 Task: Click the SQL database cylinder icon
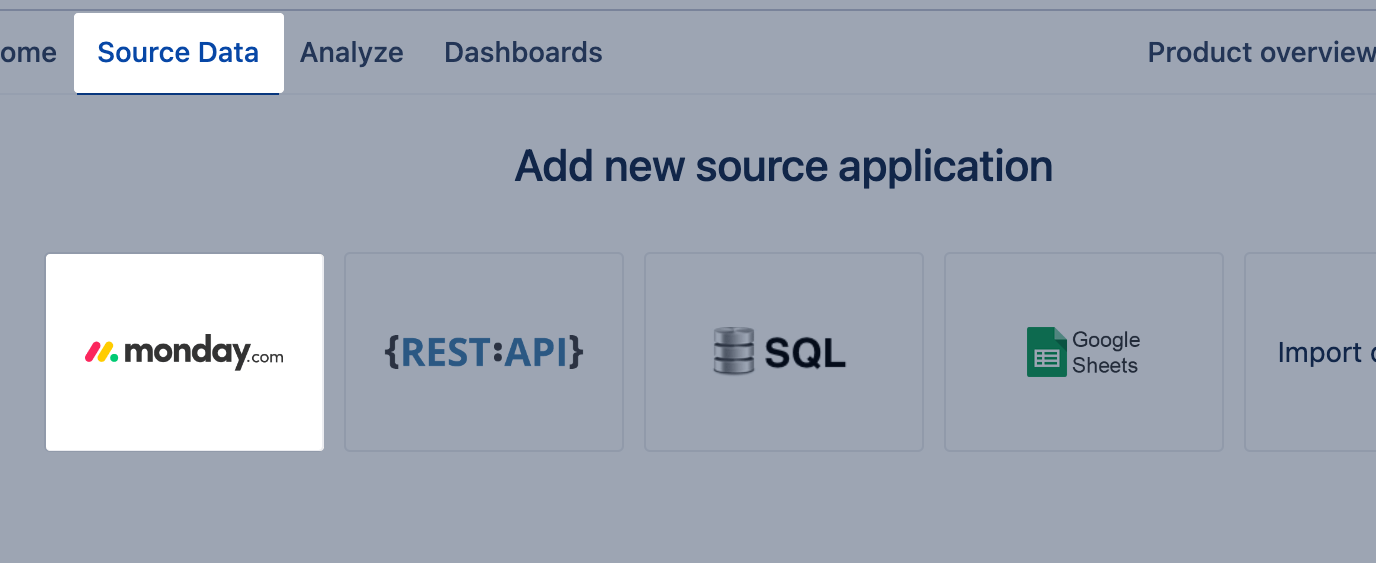(x=732, y=352)
